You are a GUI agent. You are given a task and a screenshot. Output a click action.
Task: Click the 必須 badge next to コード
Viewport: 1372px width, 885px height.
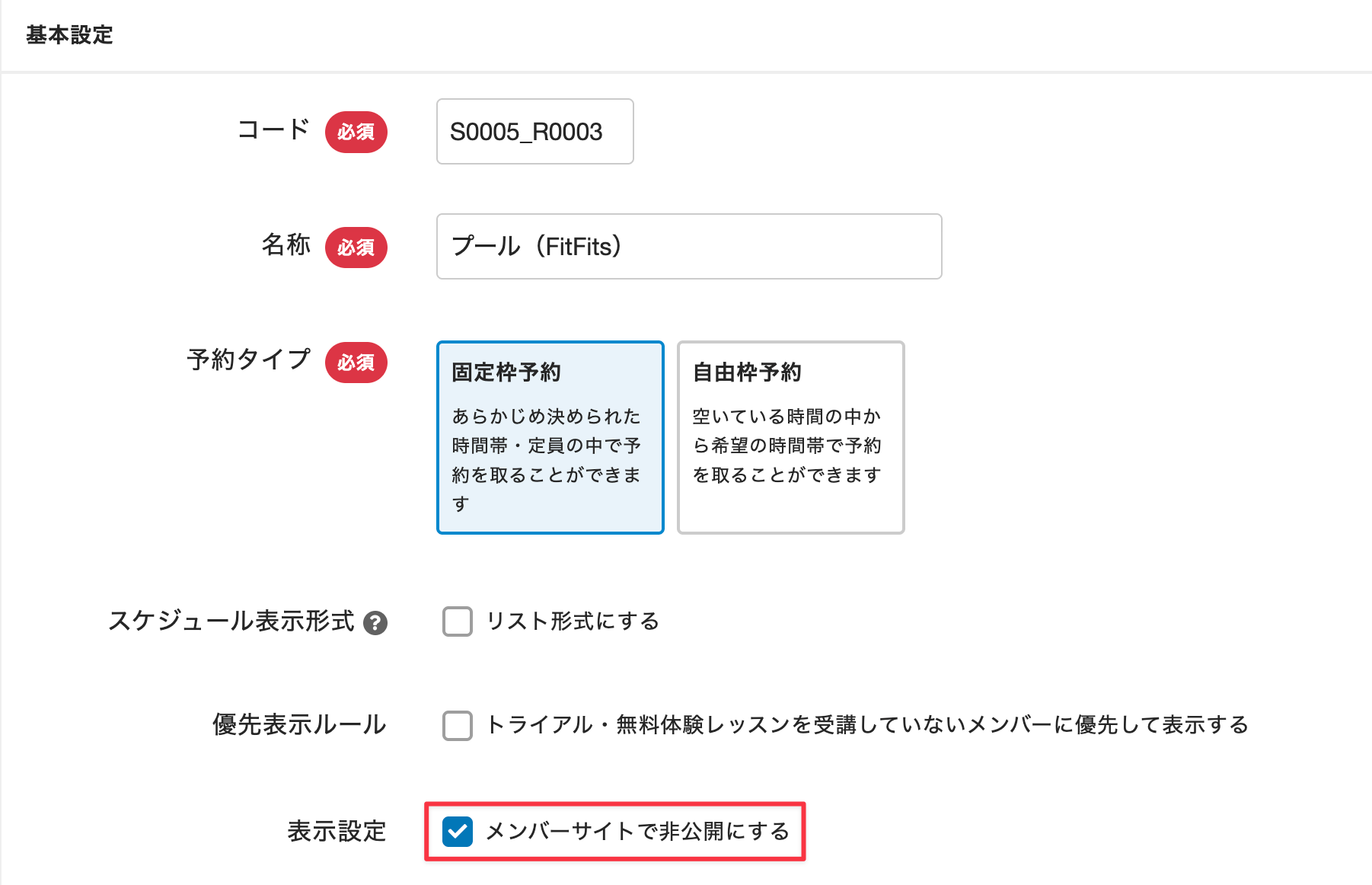tap(356, 132)
